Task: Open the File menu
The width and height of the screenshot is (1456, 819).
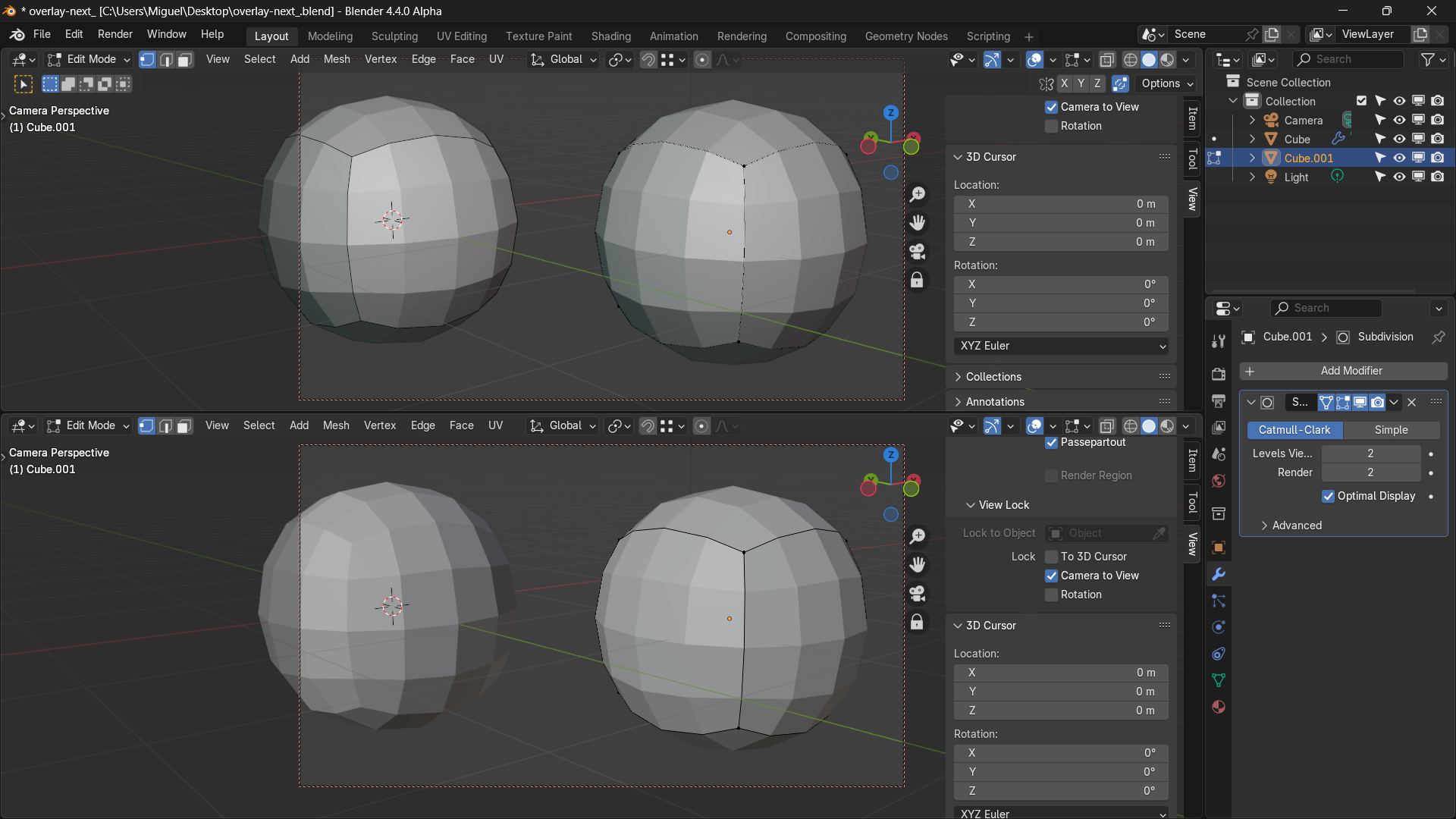Action: [x=42, y=34]
